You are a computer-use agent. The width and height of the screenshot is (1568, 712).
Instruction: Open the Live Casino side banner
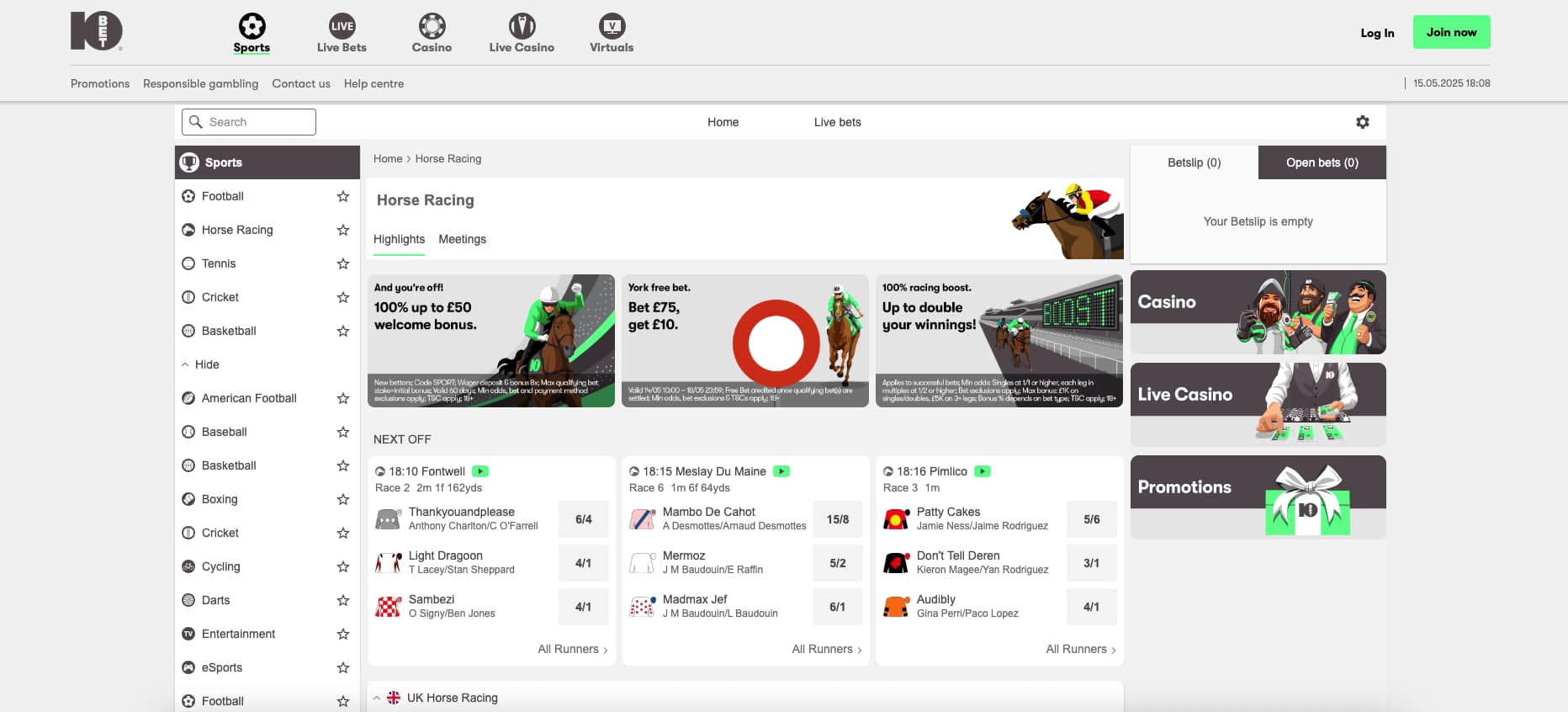[x=1258, y=405]
